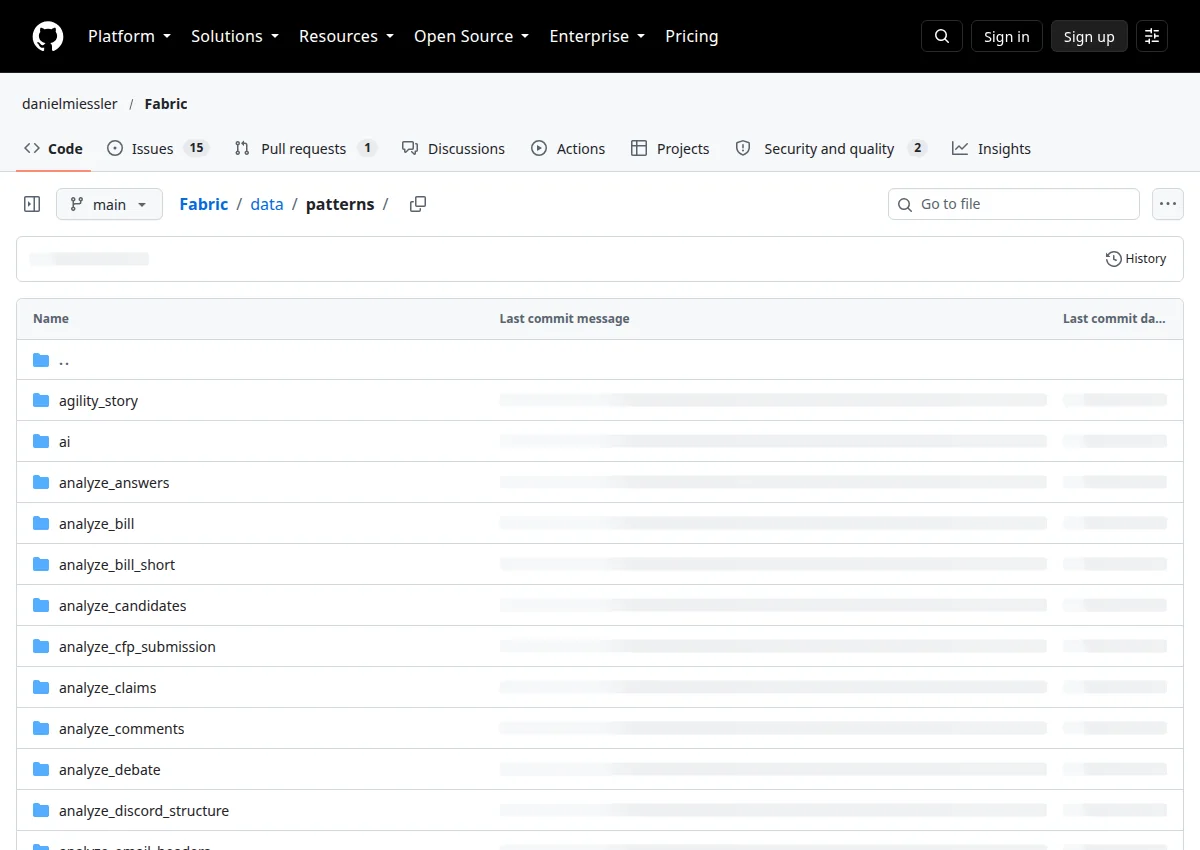The image size is (1200, 850).
Task: Click the agility_story folder icon
Action: (41, 401)
